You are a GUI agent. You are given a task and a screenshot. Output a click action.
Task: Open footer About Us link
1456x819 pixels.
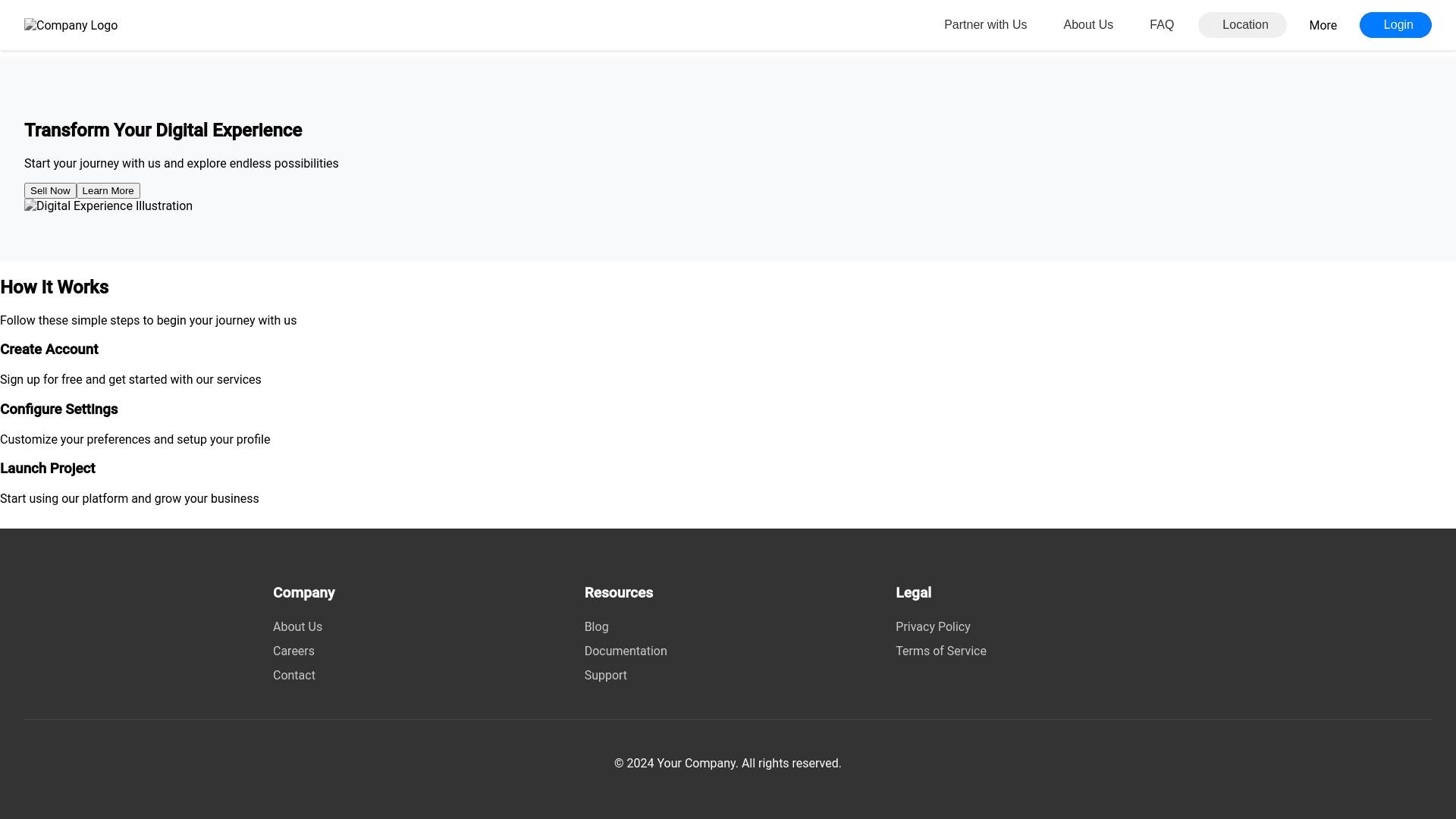tap(297, 627)
